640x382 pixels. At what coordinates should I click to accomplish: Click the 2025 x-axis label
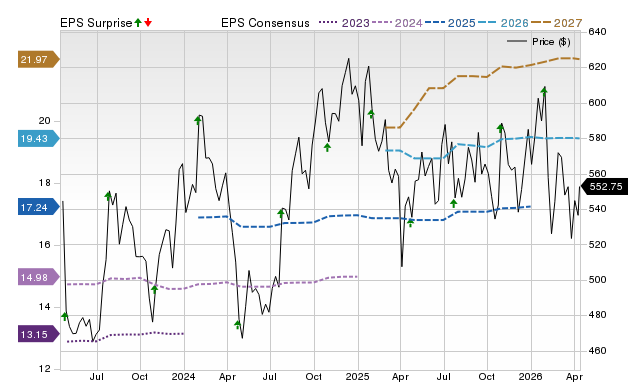tap(358, 376)
